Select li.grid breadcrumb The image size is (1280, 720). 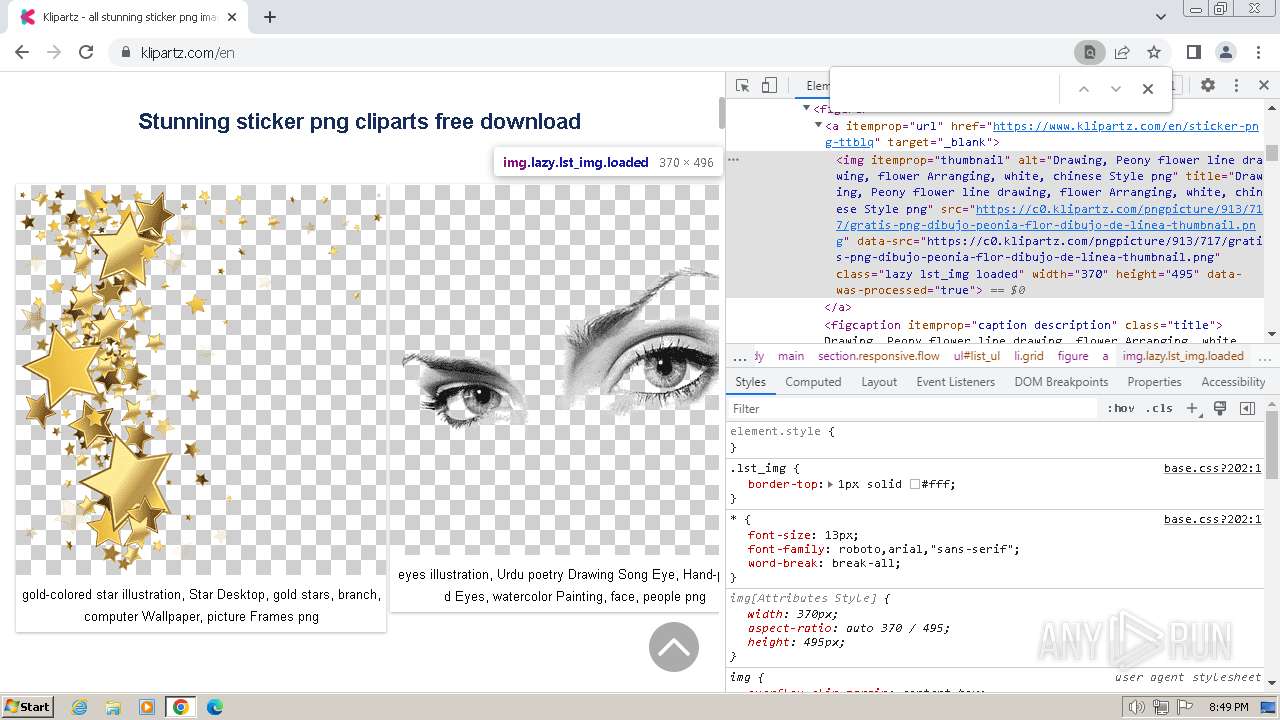click(x=1029, y=356)
